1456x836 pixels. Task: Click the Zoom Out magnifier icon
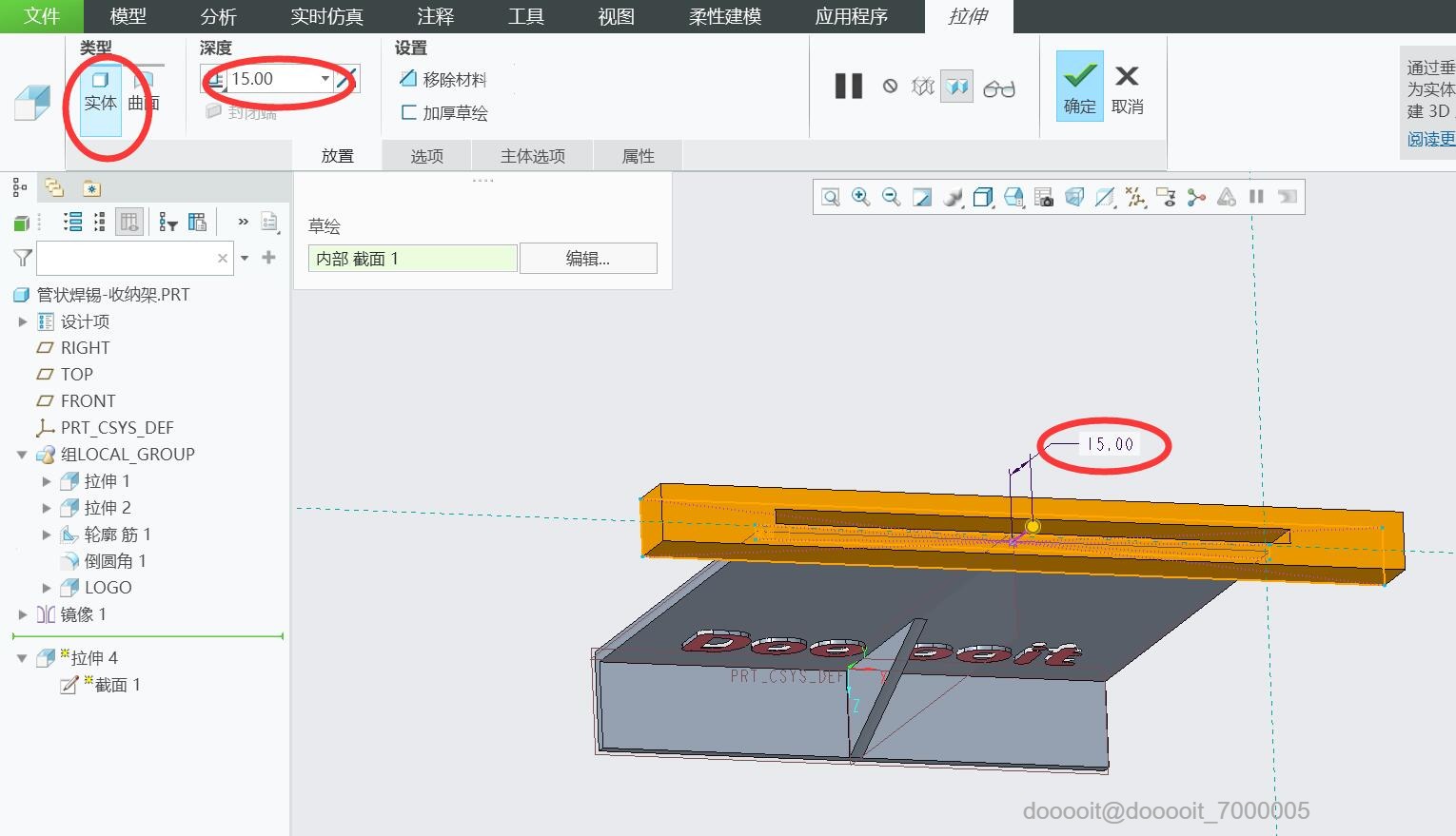[892, 197]
